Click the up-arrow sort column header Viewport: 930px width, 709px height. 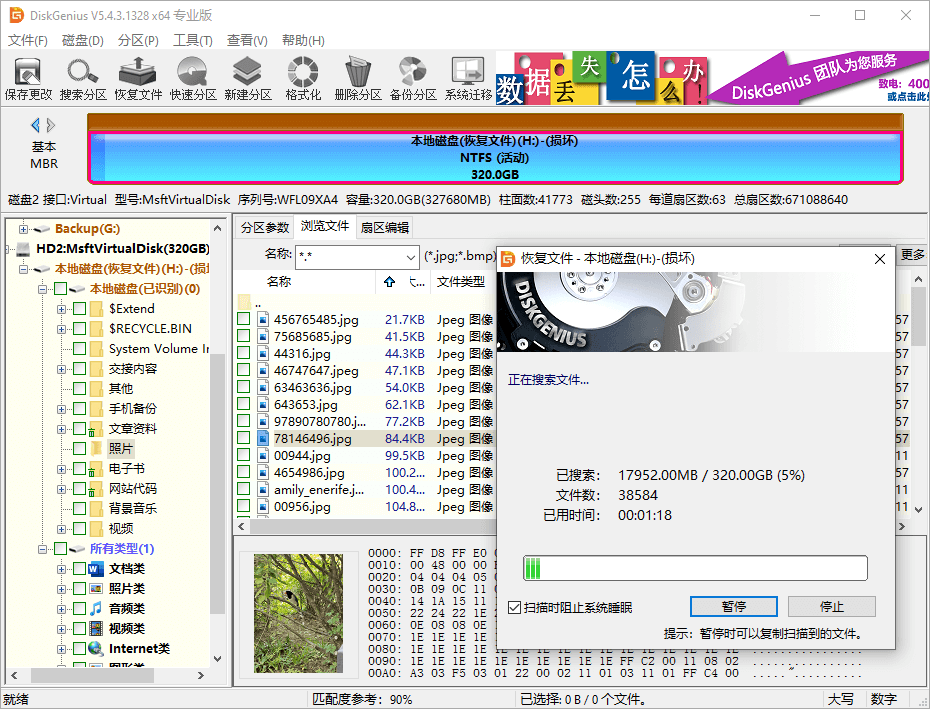click(x=389, y=282)
